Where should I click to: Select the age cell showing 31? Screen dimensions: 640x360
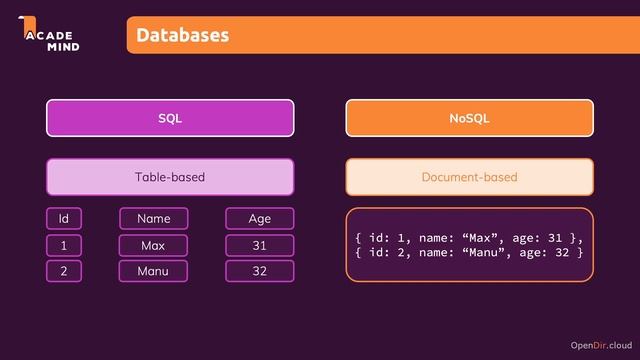click(x=260, y=246)
